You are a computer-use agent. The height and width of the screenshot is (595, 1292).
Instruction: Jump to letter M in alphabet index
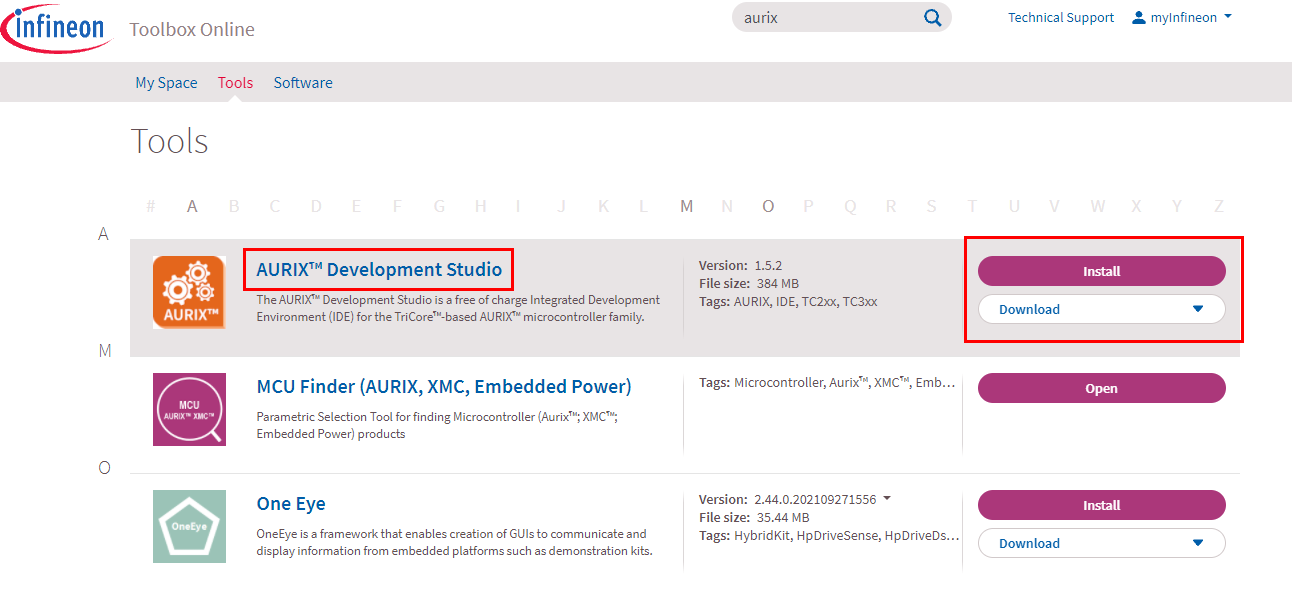(686, 206)
